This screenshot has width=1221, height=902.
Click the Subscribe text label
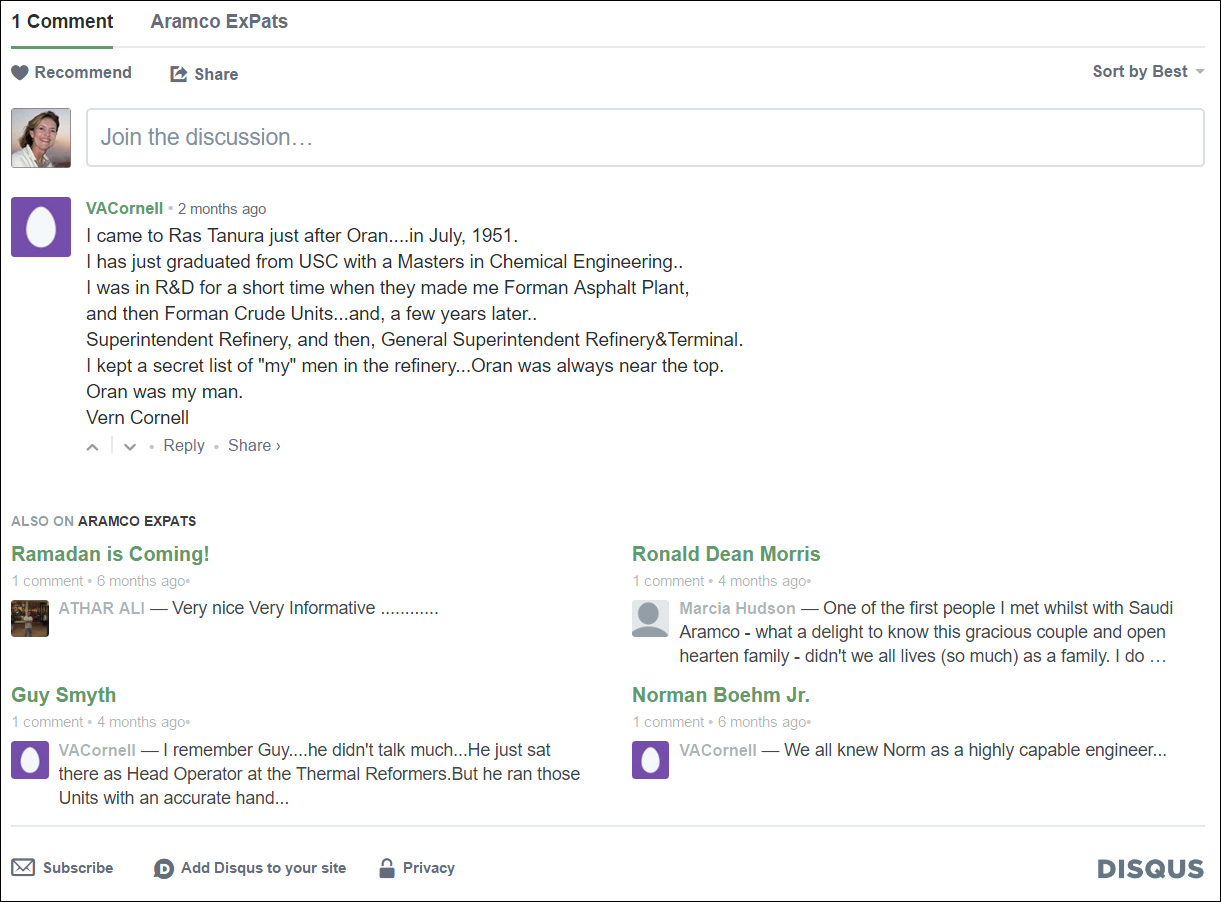tap(78, 868)
